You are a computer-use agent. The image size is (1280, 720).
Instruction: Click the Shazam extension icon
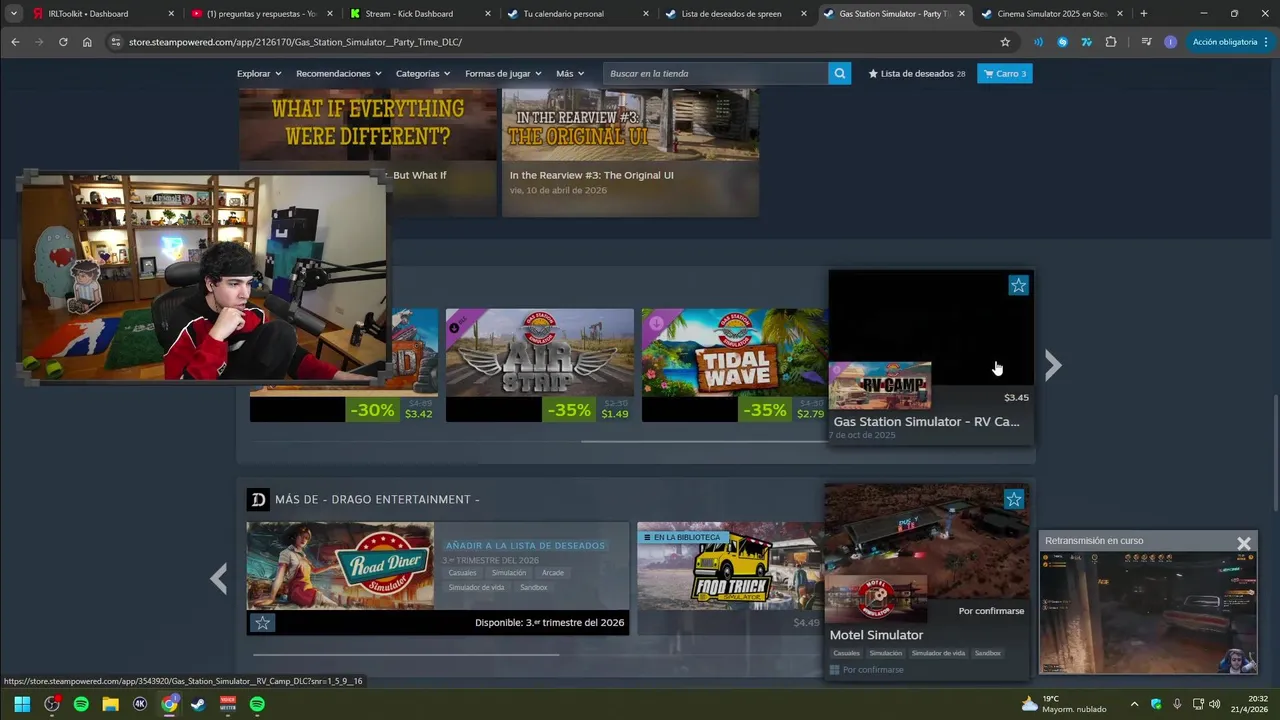pyautogui.click(x=1062, y=42)
